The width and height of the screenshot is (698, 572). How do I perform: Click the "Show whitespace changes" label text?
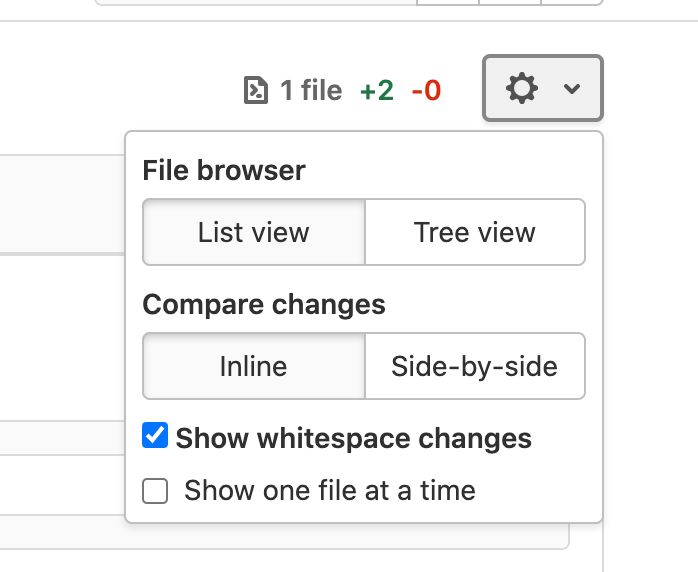tap(354, 438)
